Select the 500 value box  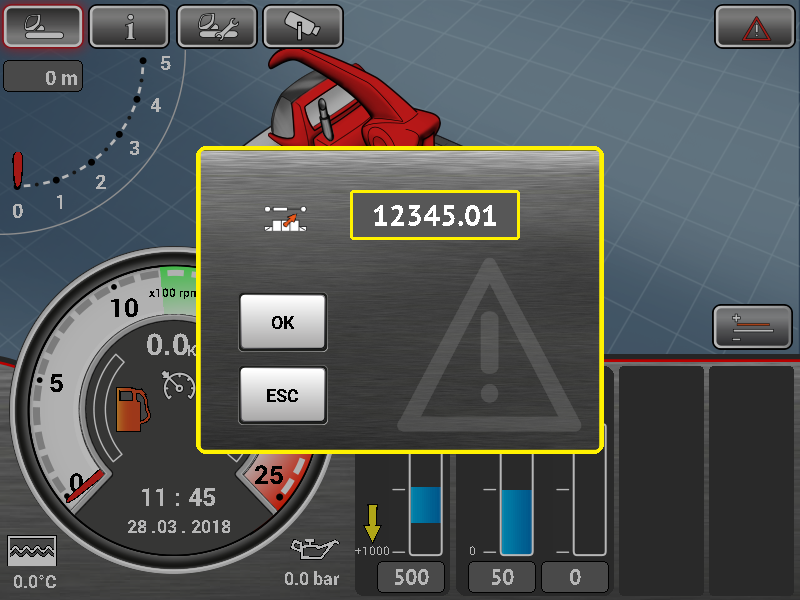click(x=411, y=577)
